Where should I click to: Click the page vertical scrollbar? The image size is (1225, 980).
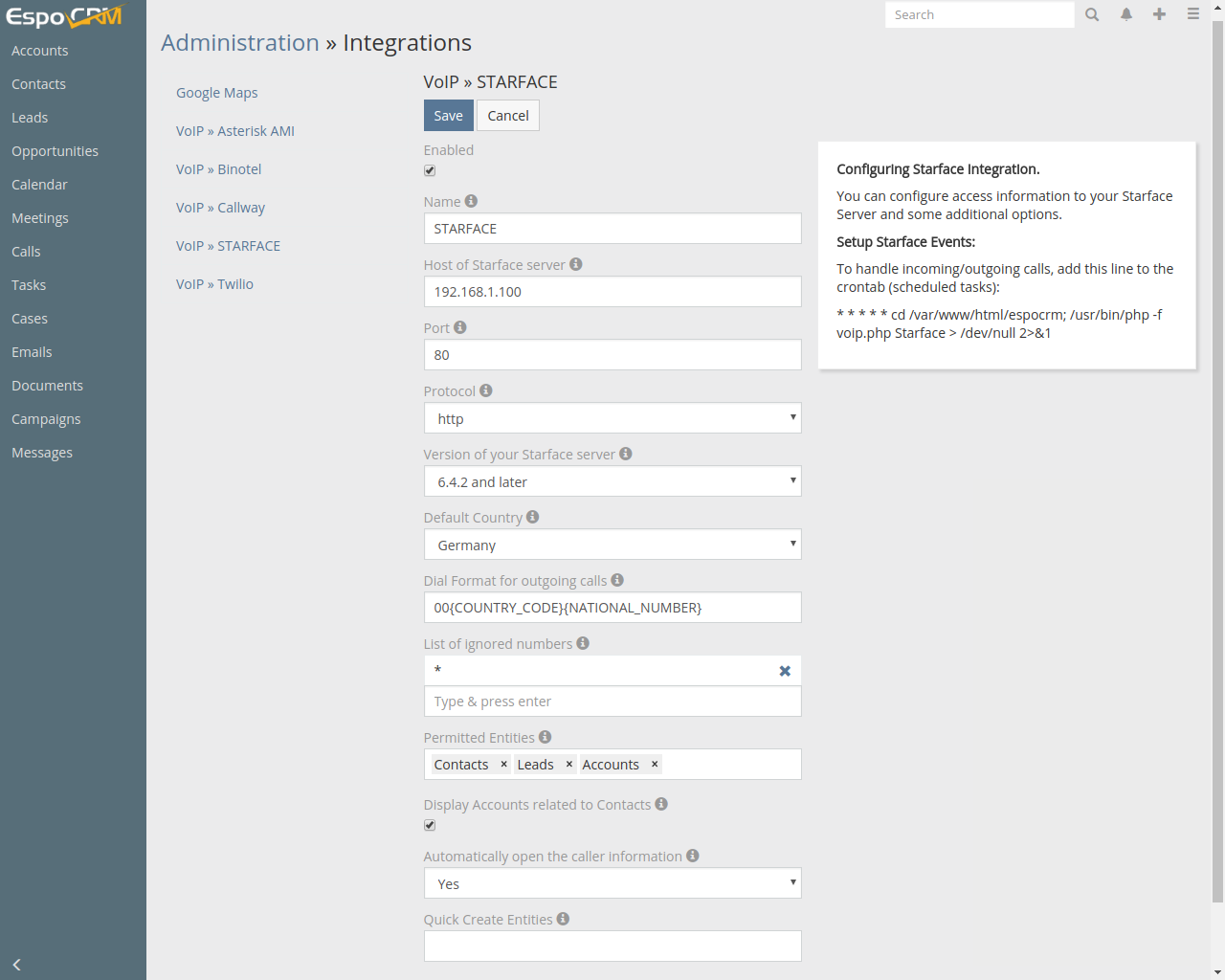(1217, 459)
